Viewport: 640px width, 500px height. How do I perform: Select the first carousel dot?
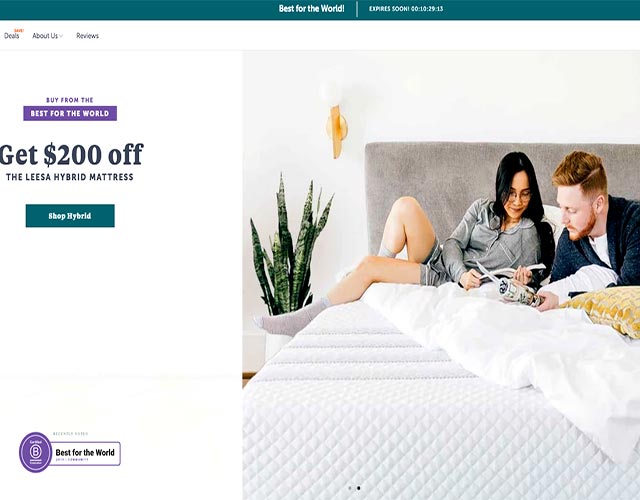click(350, 488)
